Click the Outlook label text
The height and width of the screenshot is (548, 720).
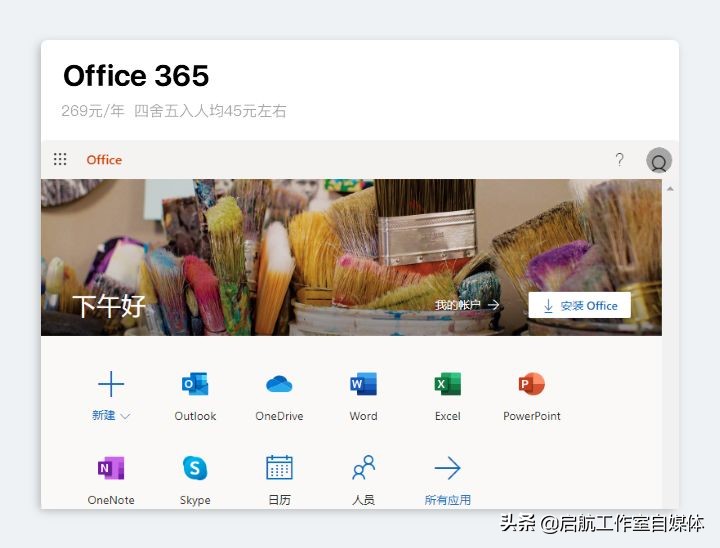[x=195, y=416]
